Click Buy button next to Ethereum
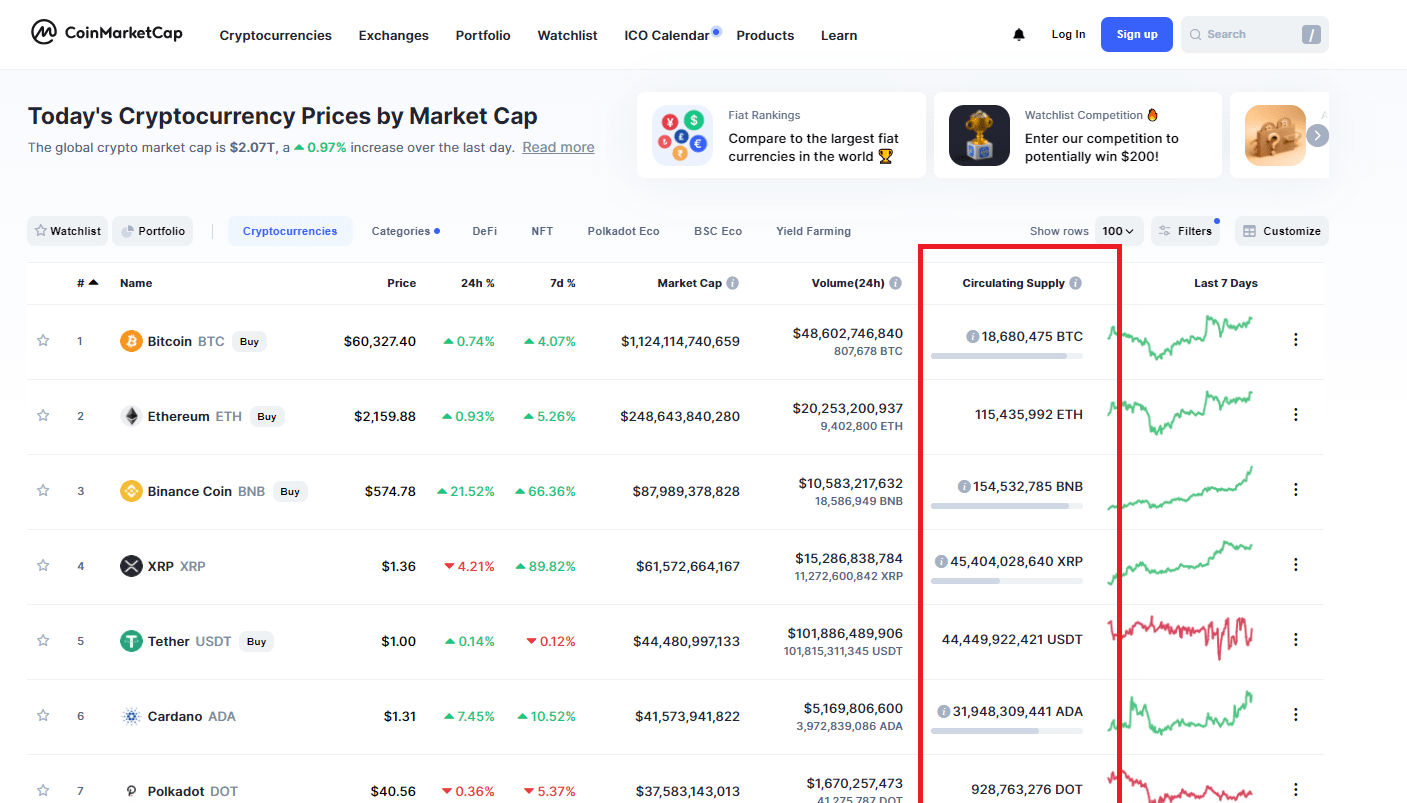This screenshot has height=803, width=1407. (x=266, y=416)
